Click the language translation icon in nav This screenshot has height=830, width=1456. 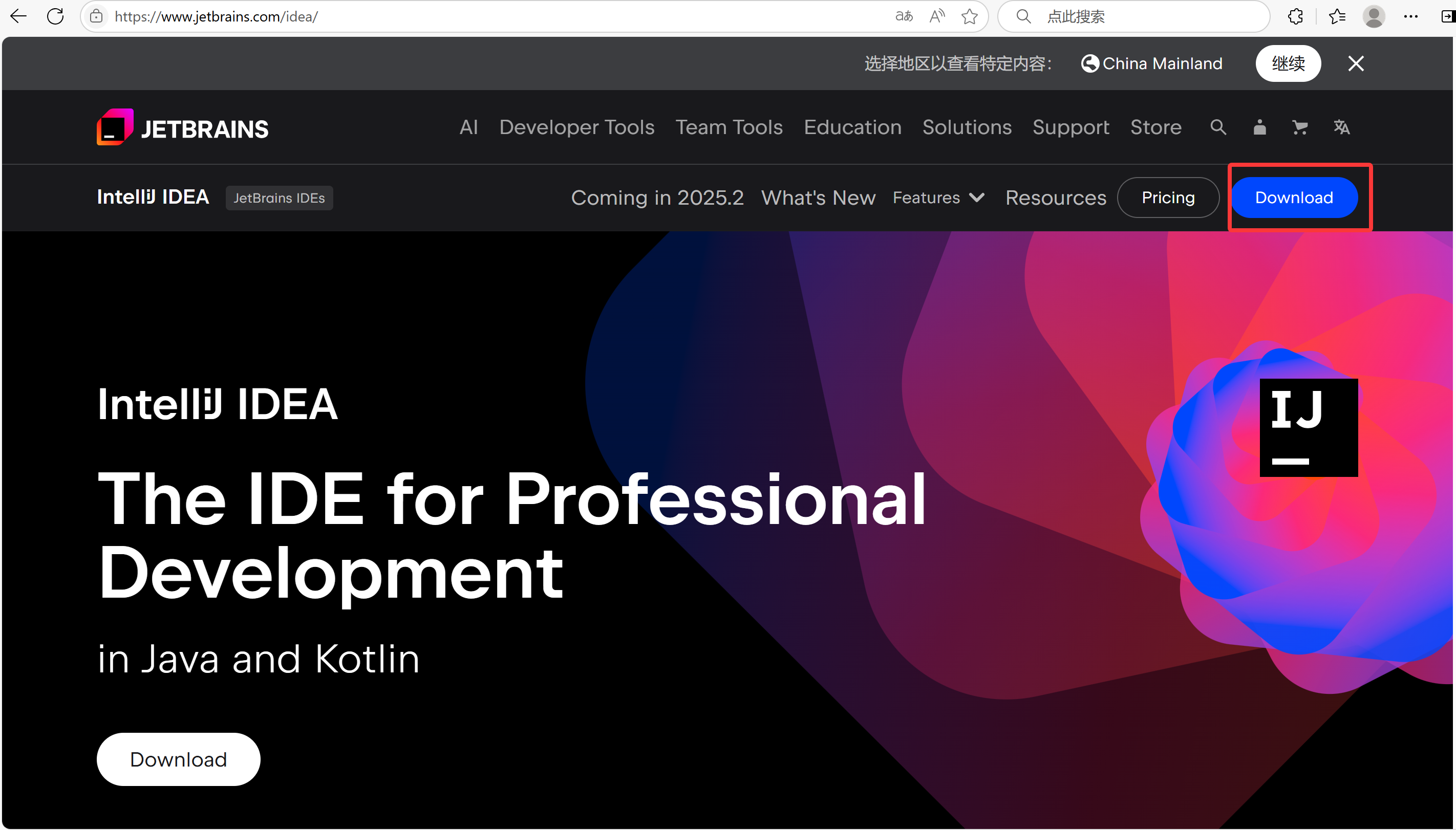[x=1341, y=127]
